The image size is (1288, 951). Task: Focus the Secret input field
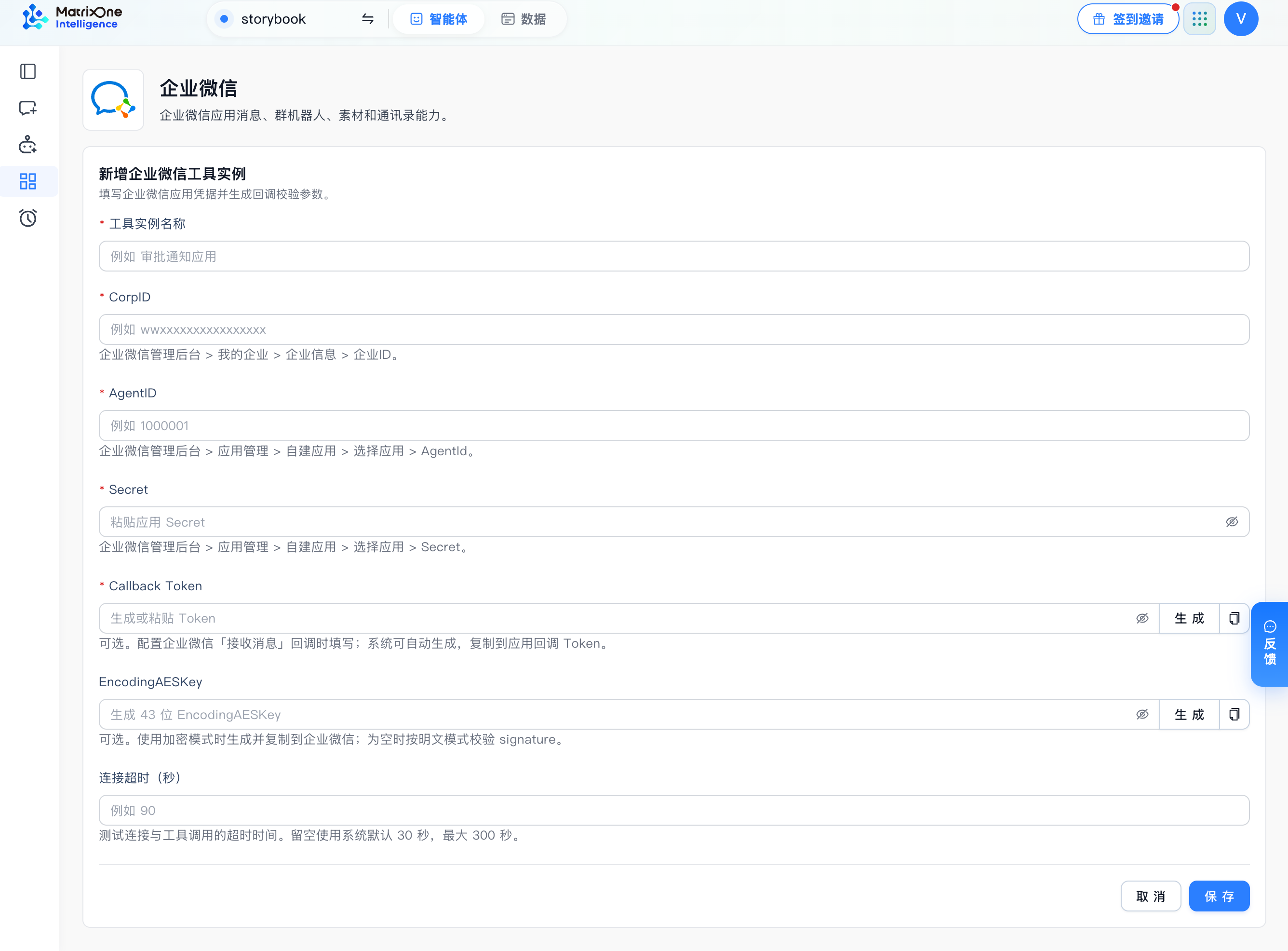(673, 522)
